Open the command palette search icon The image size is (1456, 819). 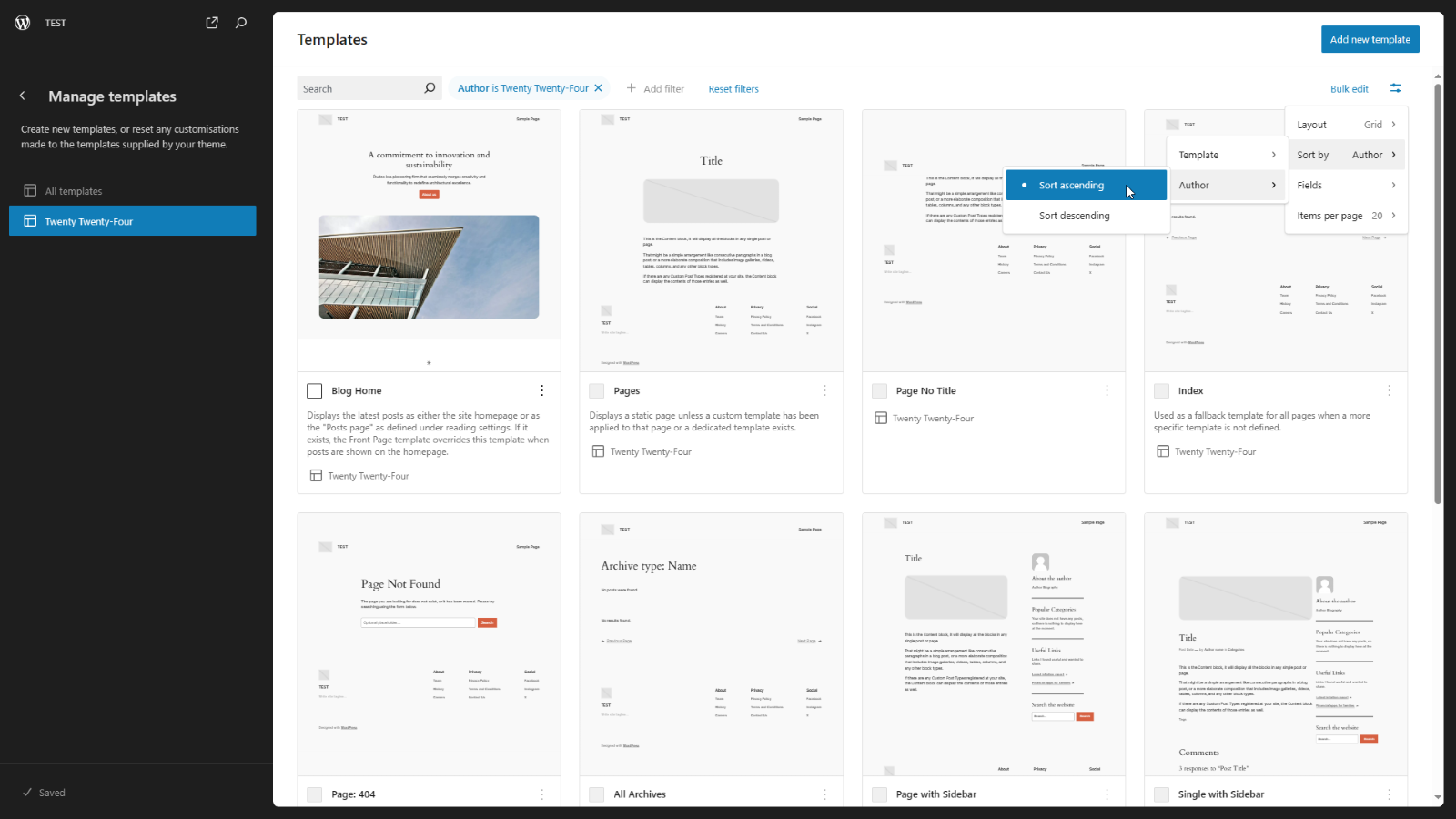(241, 23)
